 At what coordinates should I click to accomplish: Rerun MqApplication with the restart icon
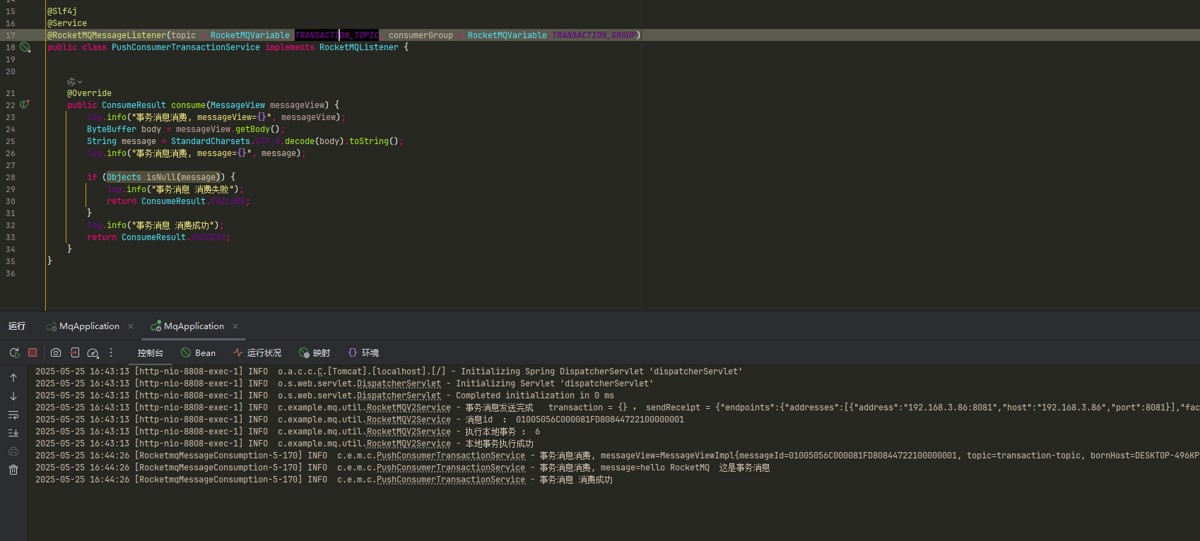point(14,353)
